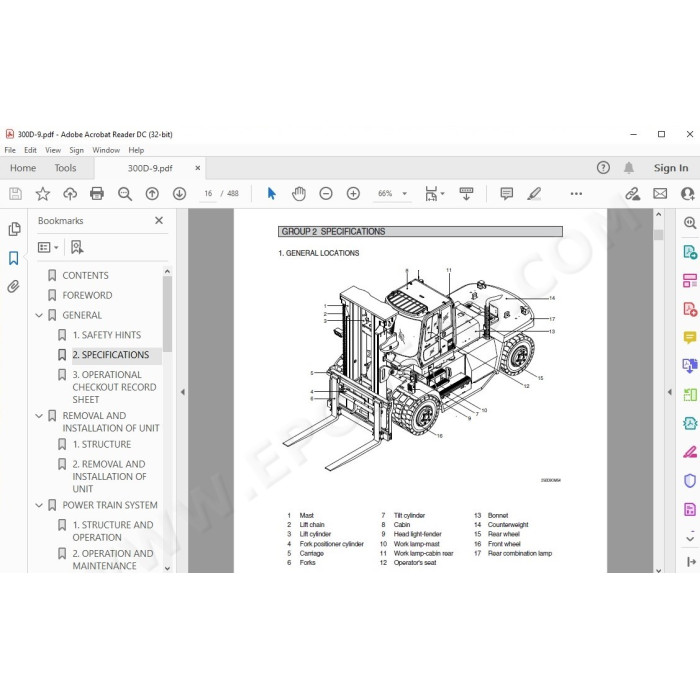Viewport: 700px width, 700px height.
Task: Zoom out with minus icon
Action: (x=326, y=193)
